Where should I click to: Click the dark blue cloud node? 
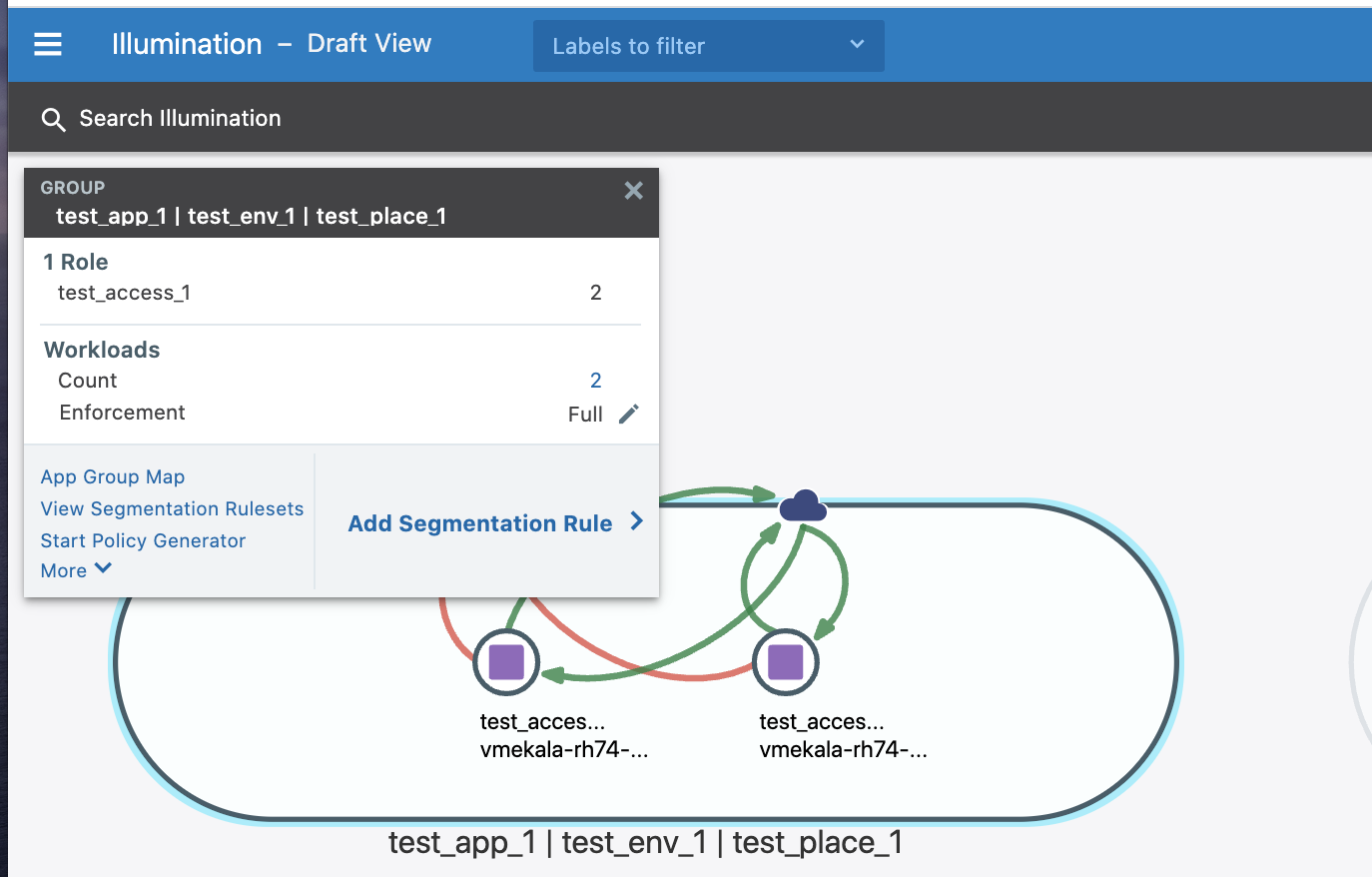coord(803,506)
